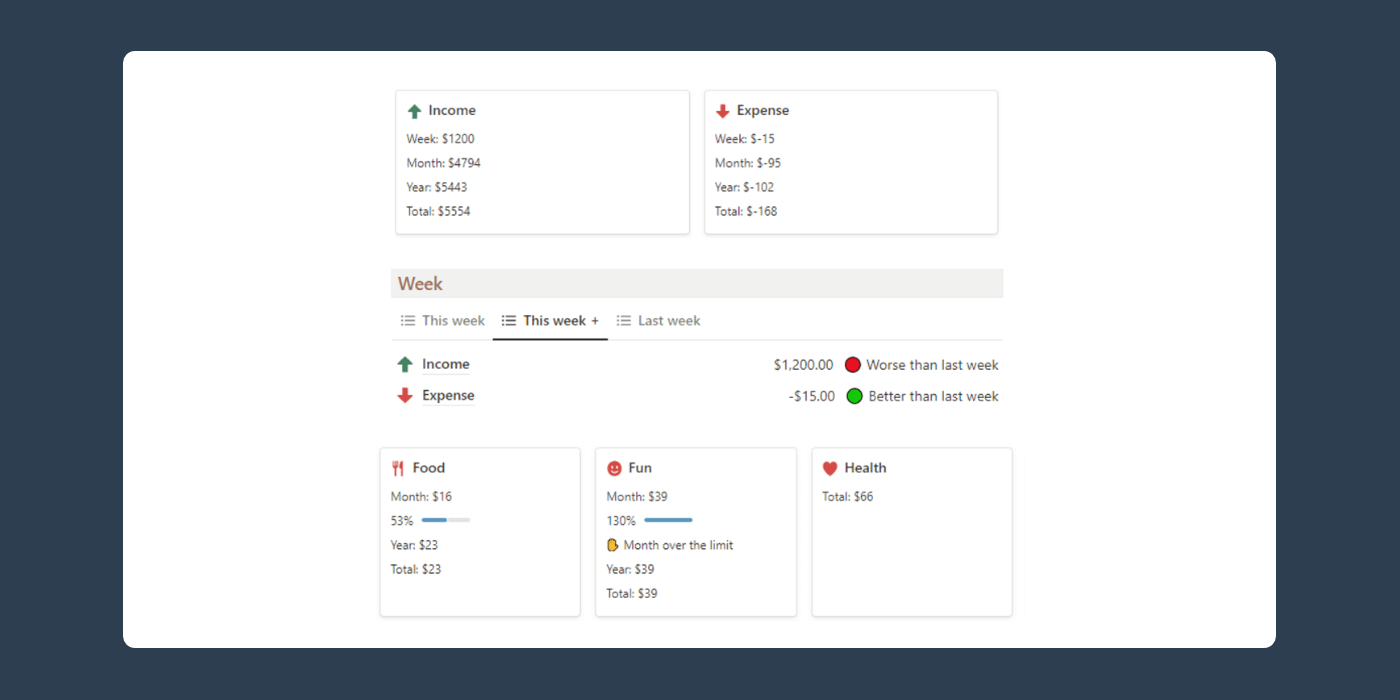Click the red smiley Fun icon
This screenshot has width=1400, height=700.
click(614, 468)
